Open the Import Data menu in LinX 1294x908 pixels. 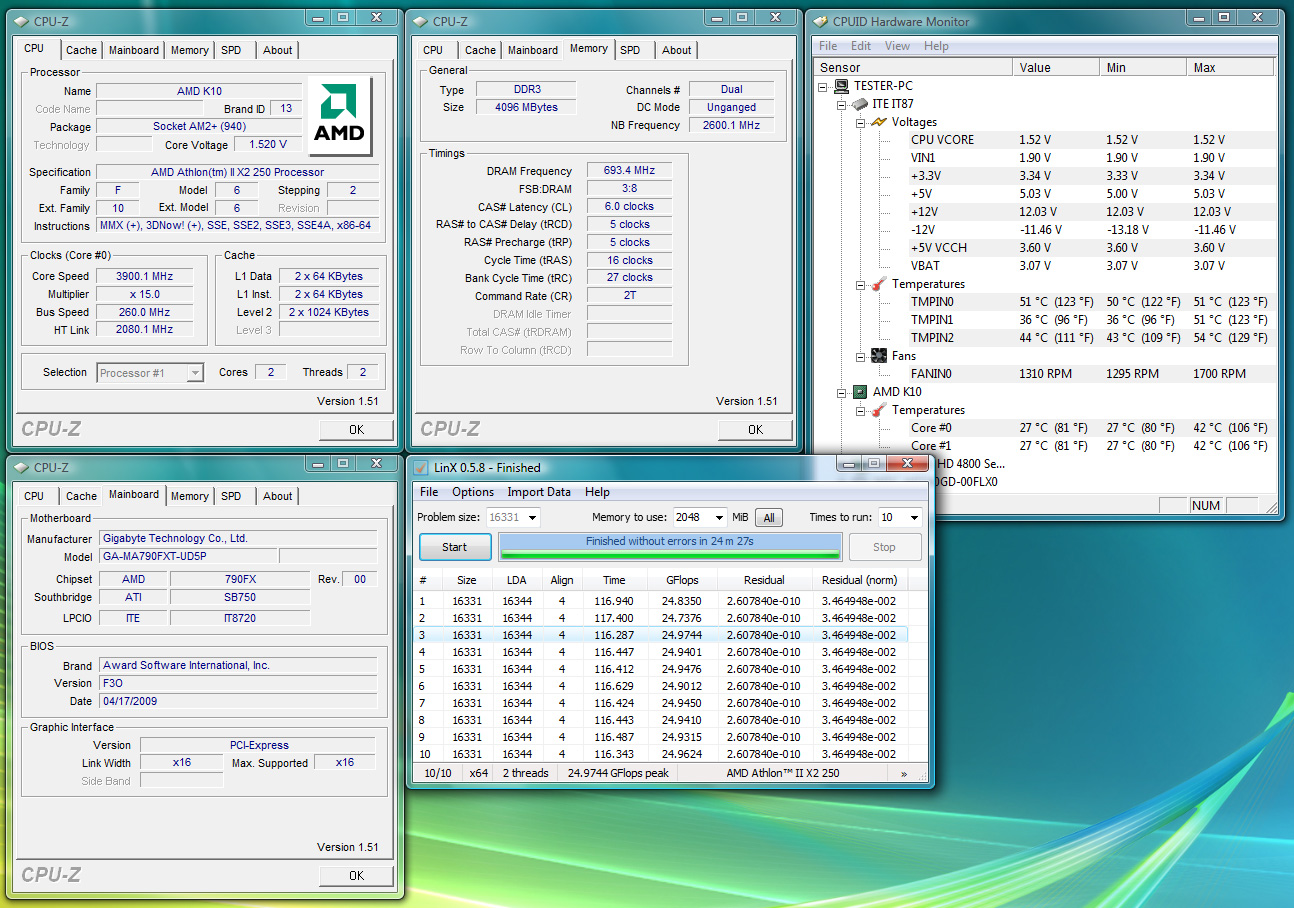pos(539,492)
